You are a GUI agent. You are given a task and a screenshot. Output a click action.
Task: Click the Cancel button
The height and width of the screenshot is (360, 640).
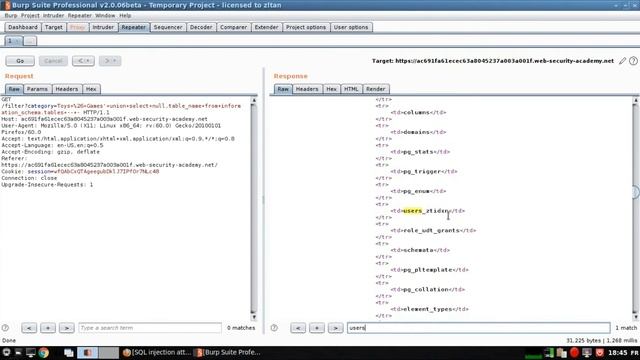tap(53, 61)
